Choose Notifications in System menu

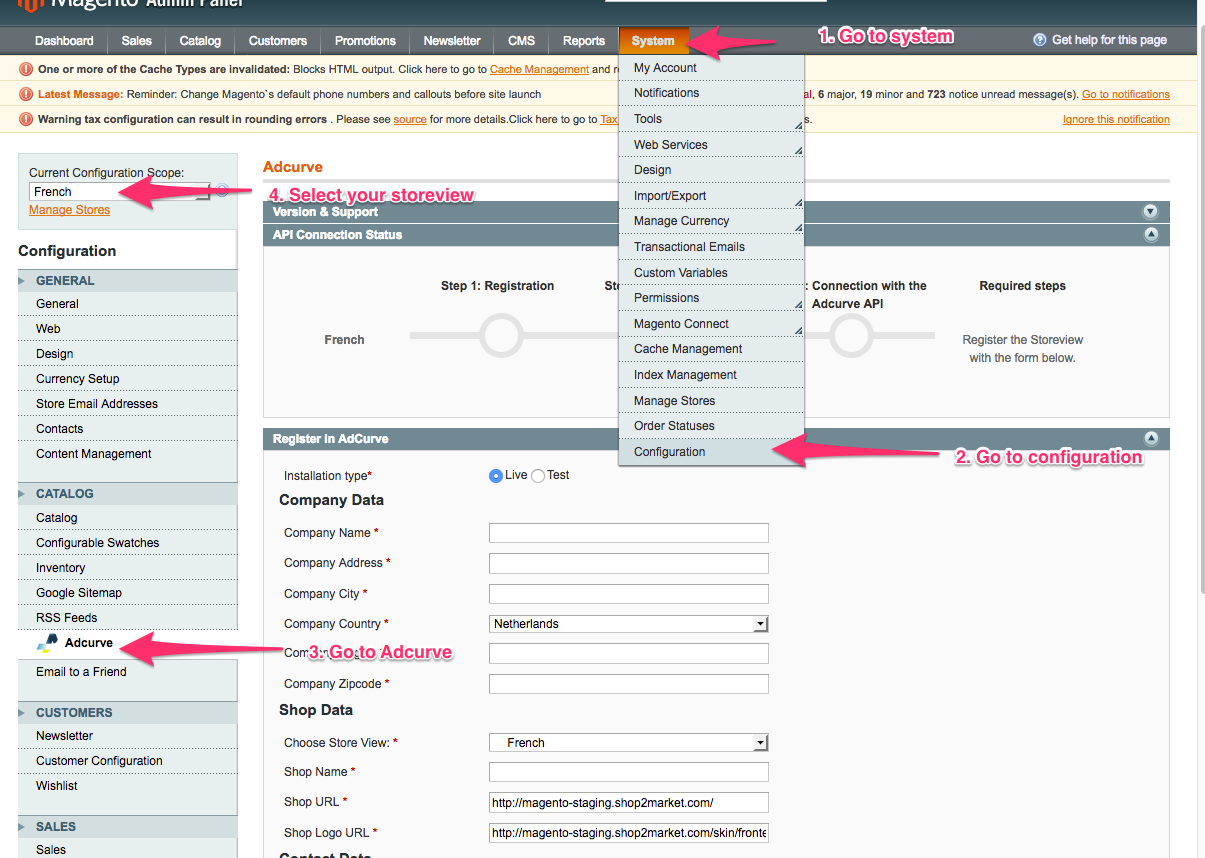click(711, 93)
